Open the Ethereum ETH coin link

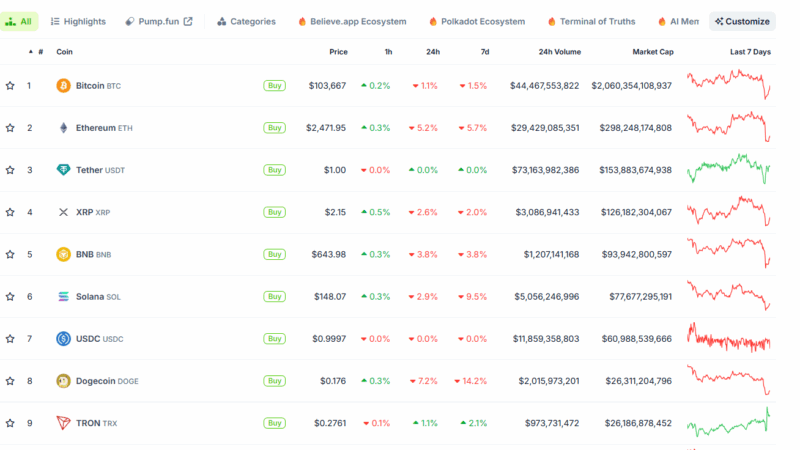tap(104, 128)
